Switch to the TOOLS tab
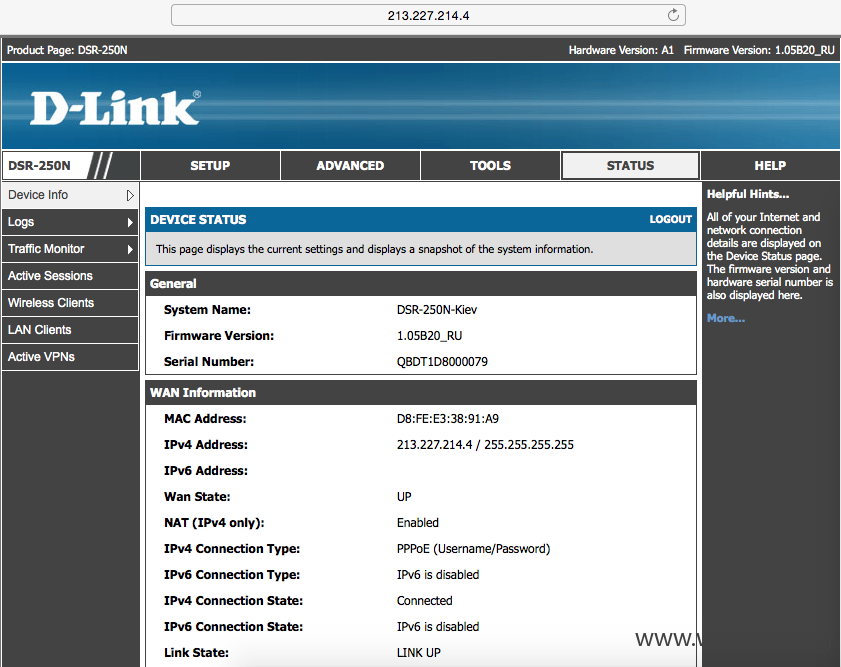This screenshot has height=667, width=841. (490, 166)
